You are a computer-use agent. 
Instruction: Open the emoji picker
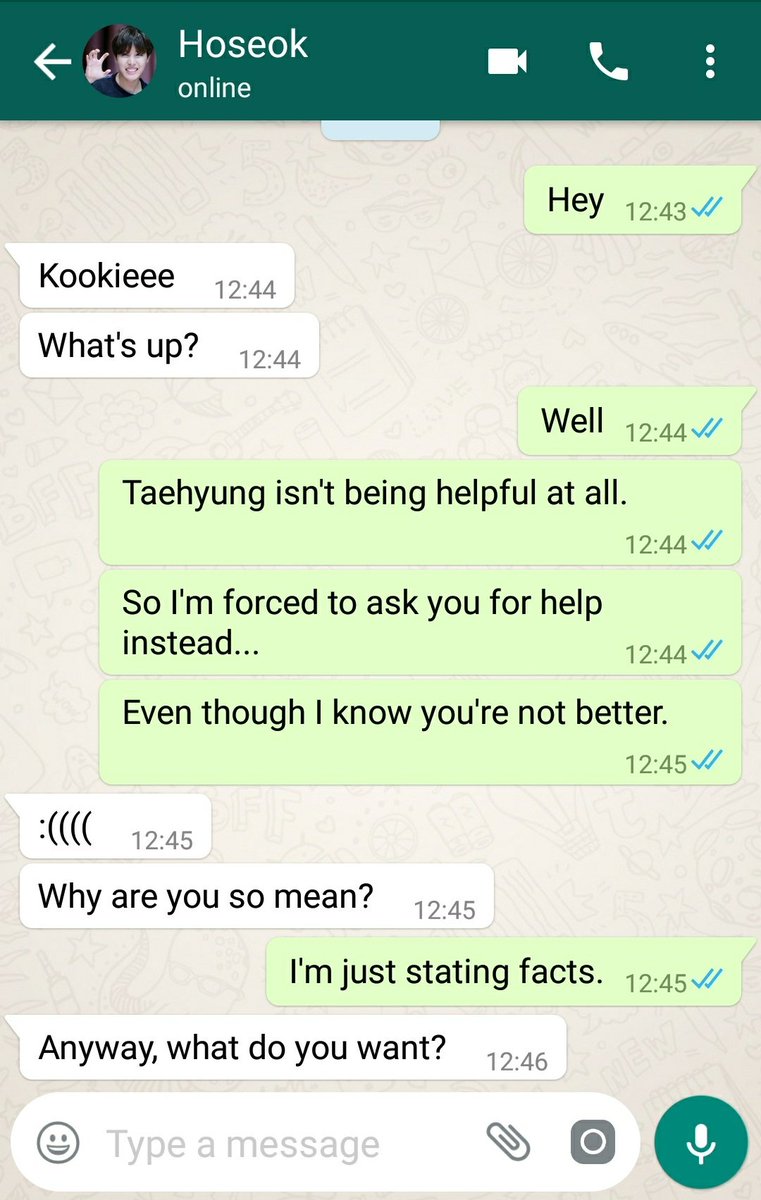tap(58, 1142)
